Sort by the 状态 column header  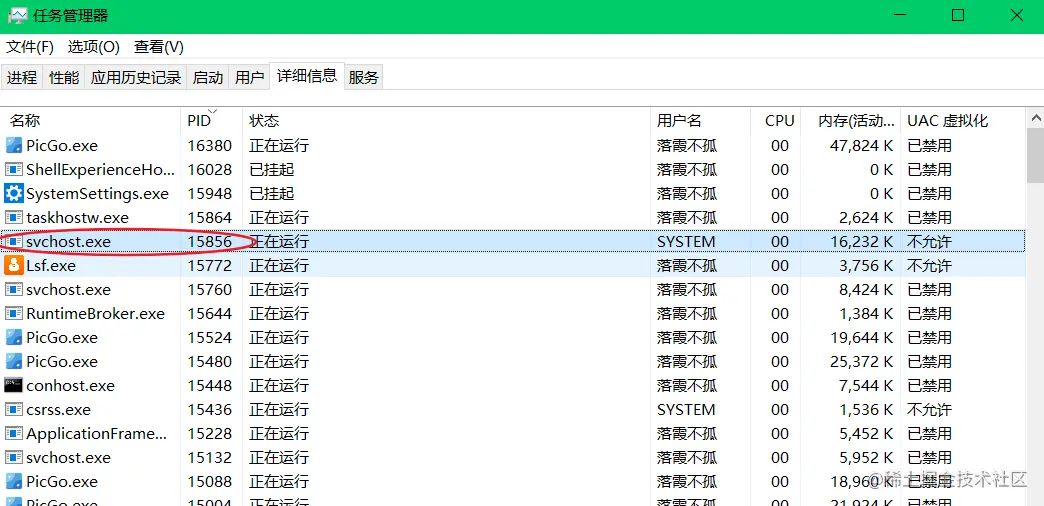click(x=446, y=121)
